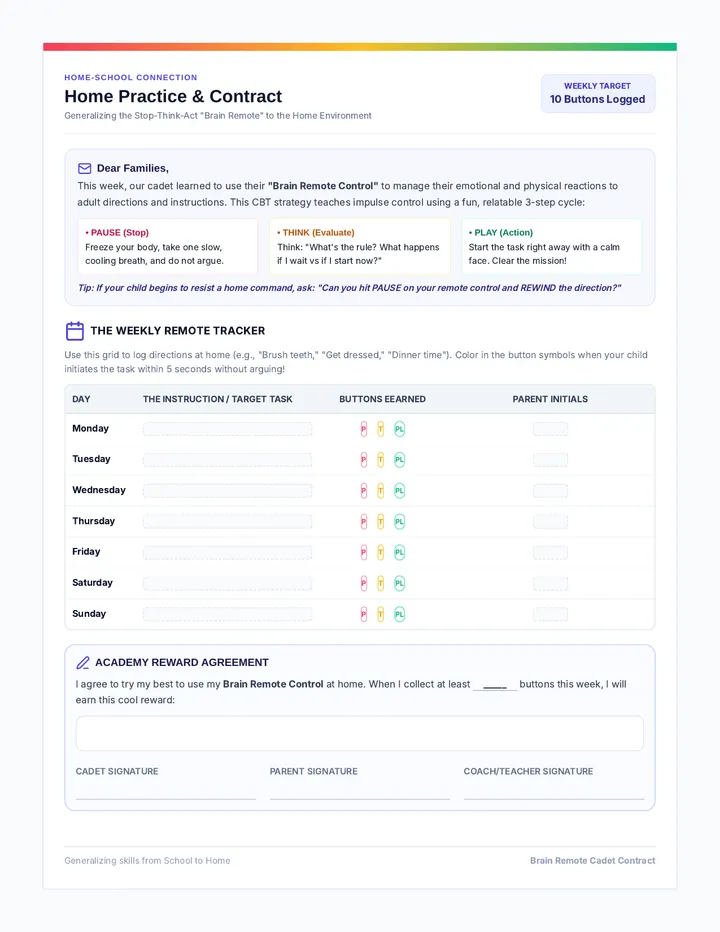The width and height of the screenshot is (720, 932).
Task: Color Tuesday's yellow T think button
Action: point(381,460)
